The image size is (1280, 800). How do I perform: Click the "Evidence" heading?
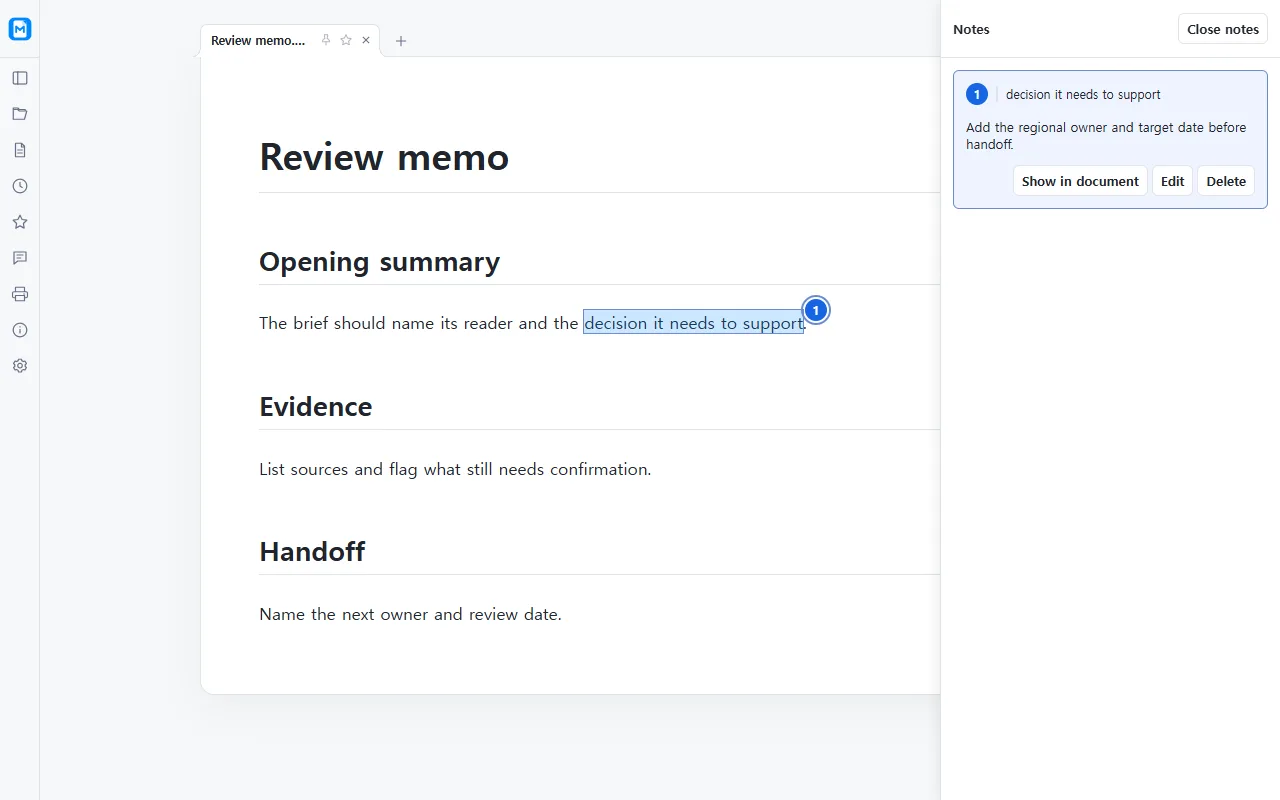(316, 407)
